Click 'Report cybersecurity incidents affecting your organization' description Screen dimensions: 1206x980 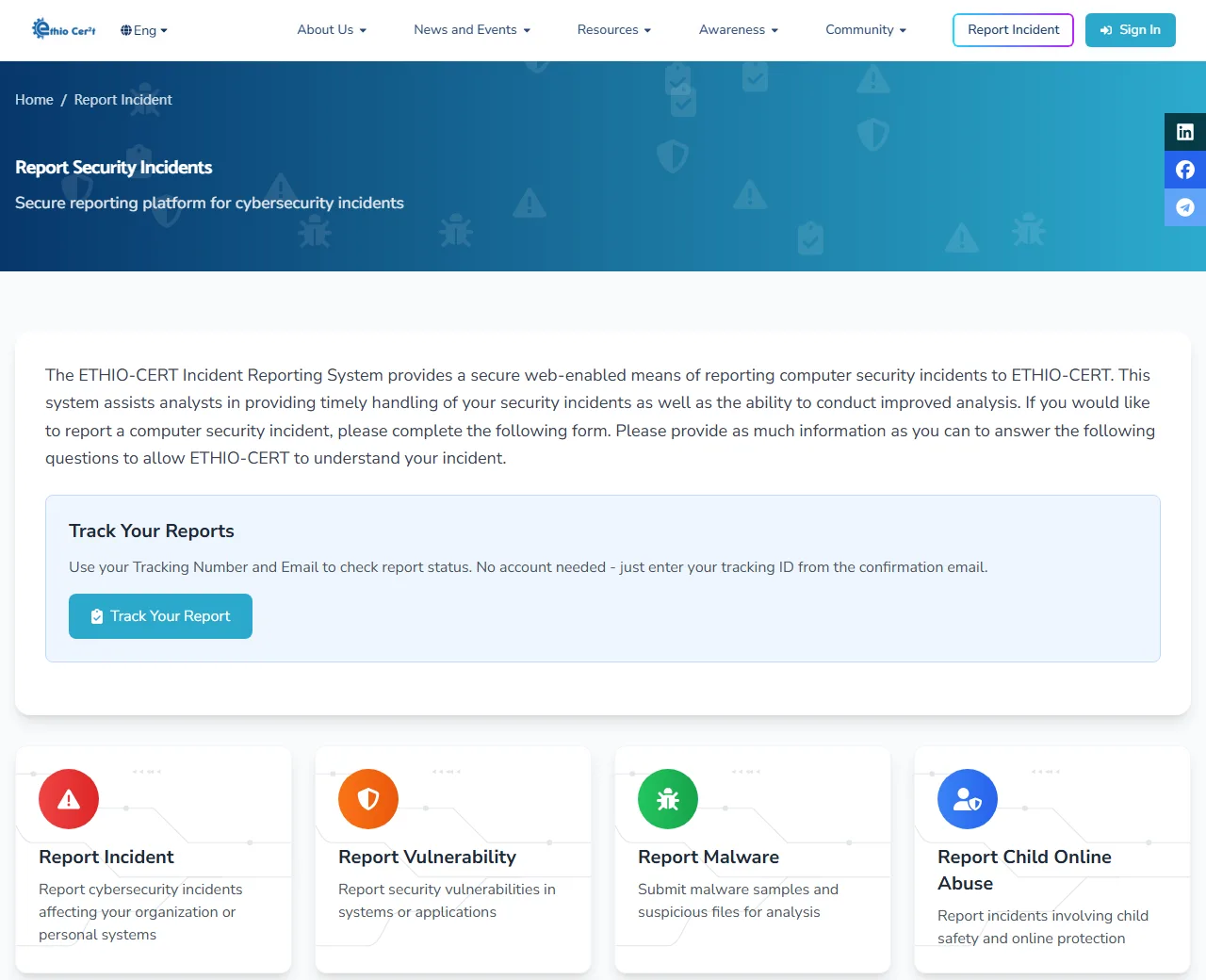pos(140,912)
